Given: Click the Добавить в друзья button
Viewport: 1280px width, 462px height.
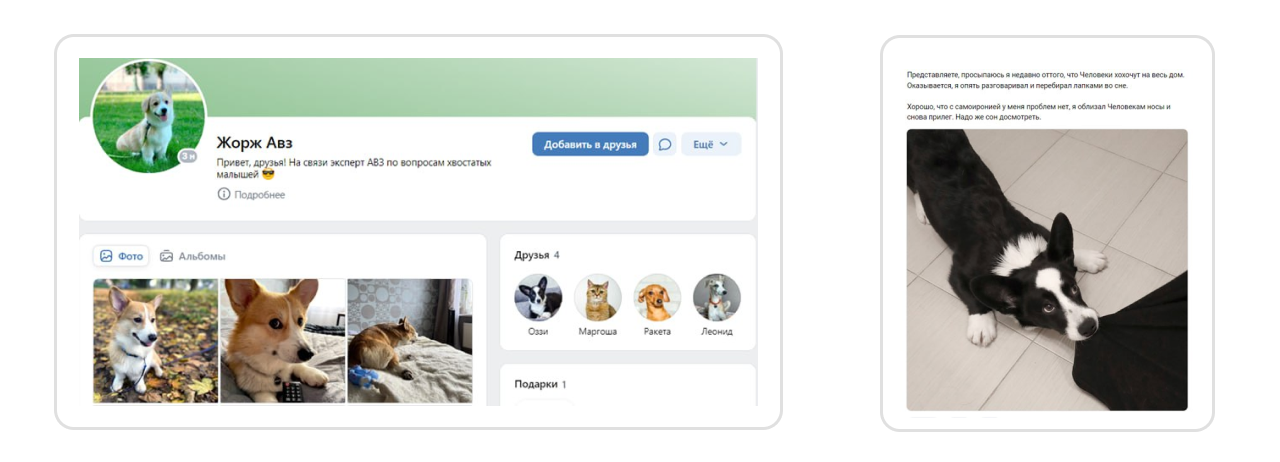Looking at the screenshot, I should [590, 144].
